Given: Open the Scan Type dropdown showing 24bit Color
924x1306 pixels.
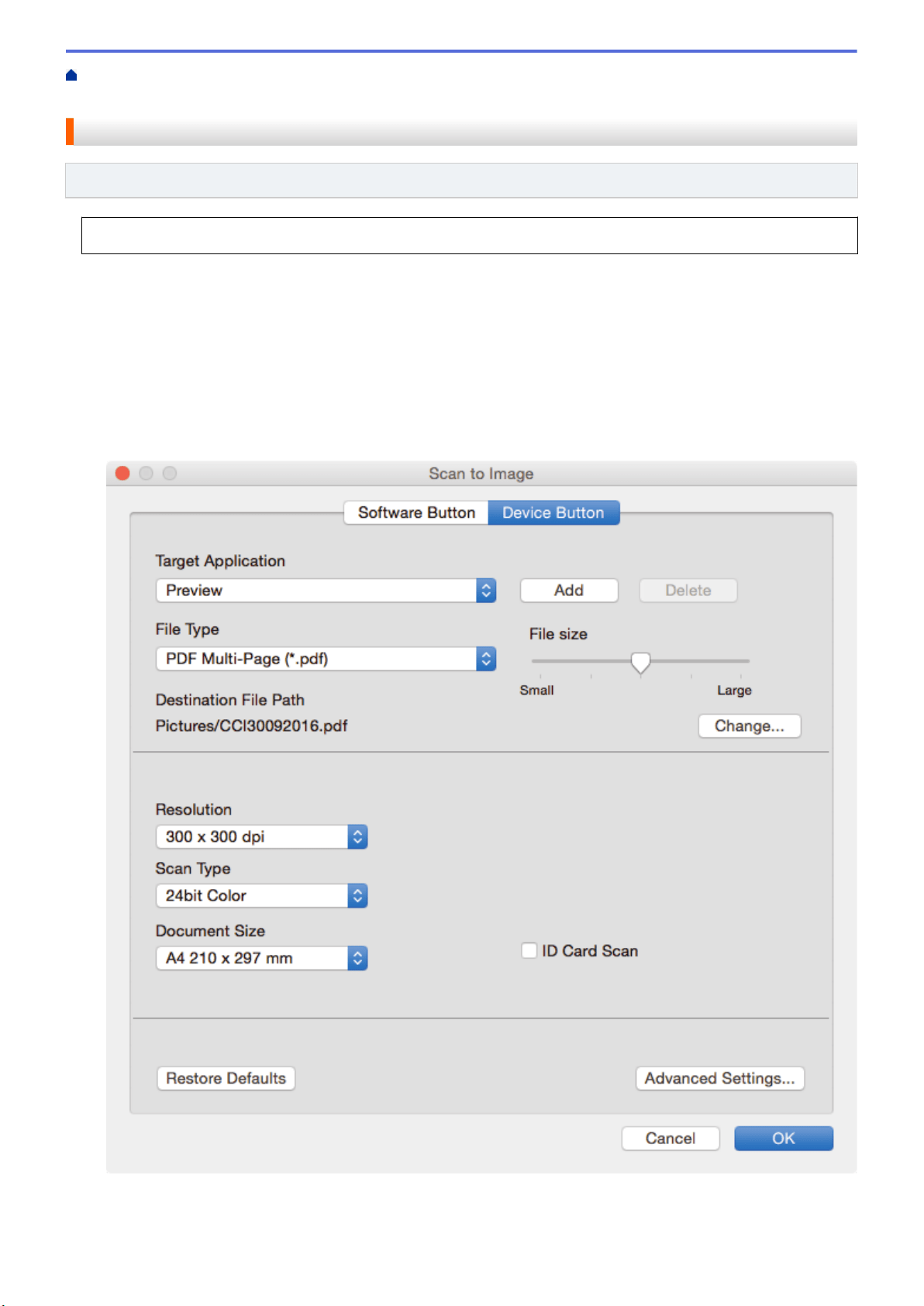Looking at the screenshot, I should coord(261,896).
